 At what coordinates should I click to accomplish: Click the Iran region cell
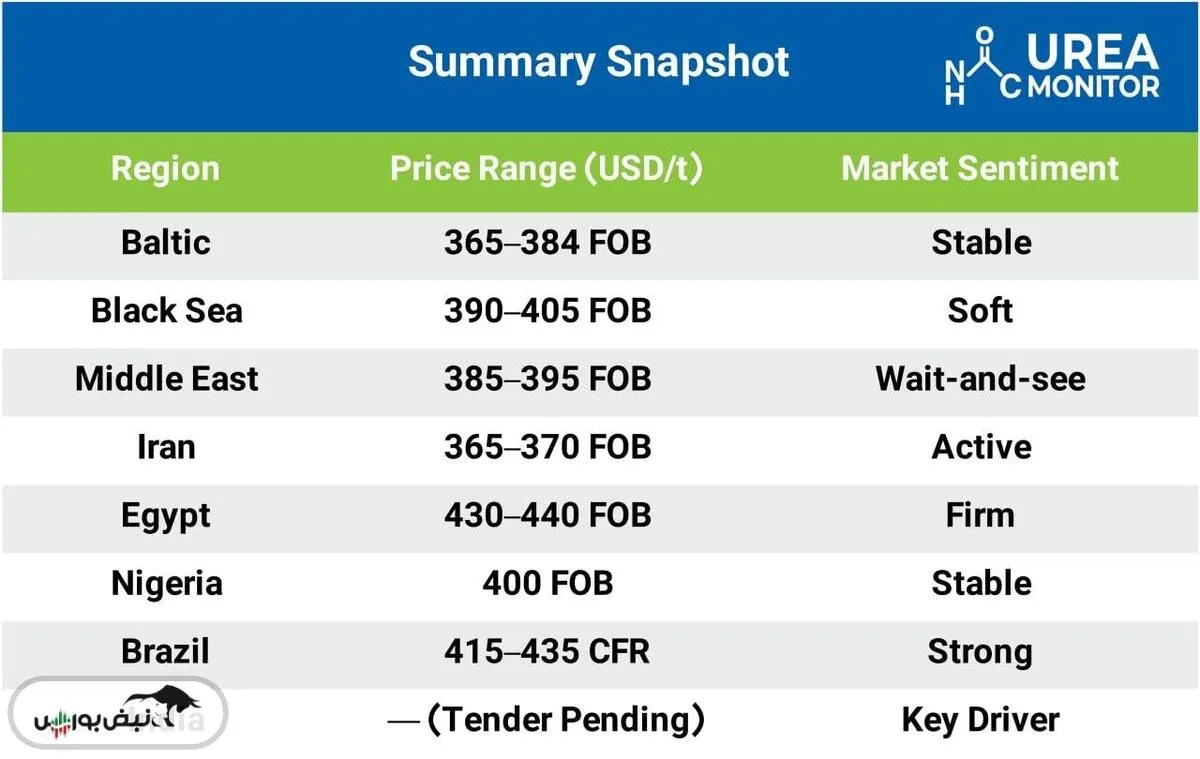click(x=166, y=446)
